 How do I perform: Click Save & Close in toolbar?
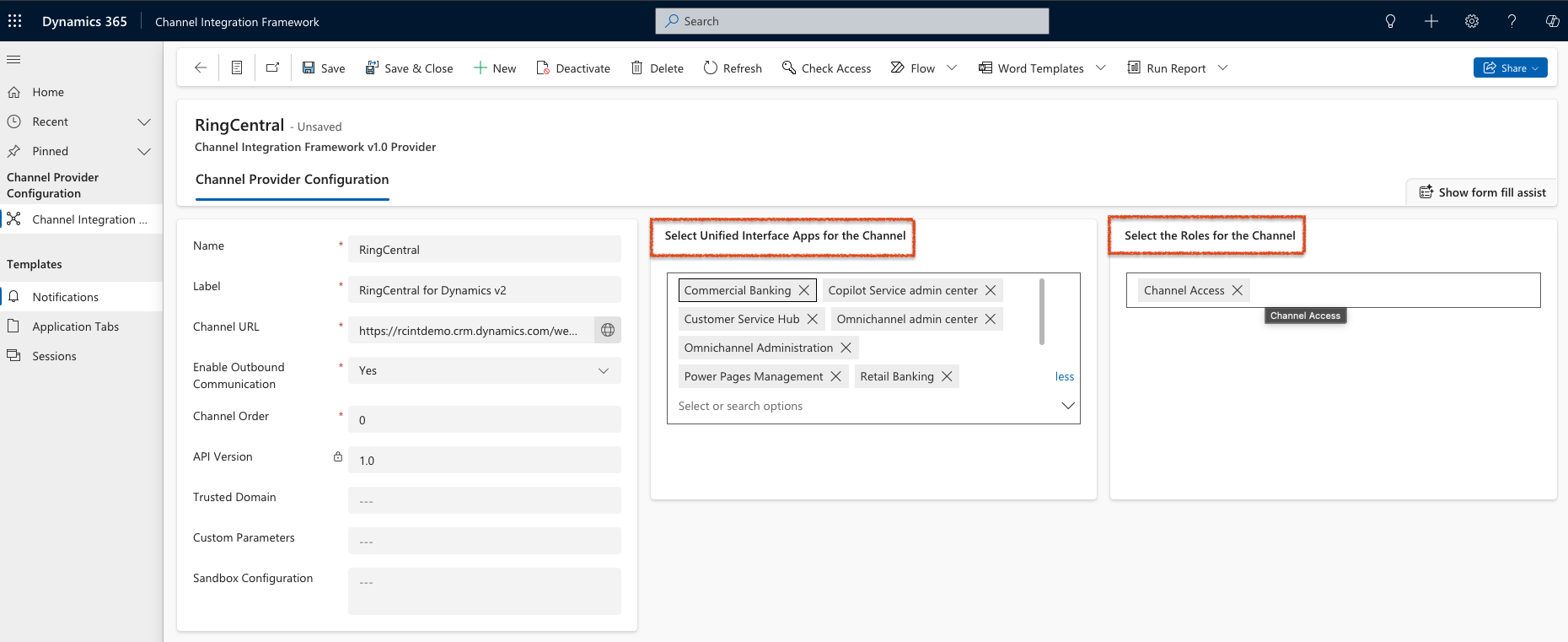click(409, 68)
